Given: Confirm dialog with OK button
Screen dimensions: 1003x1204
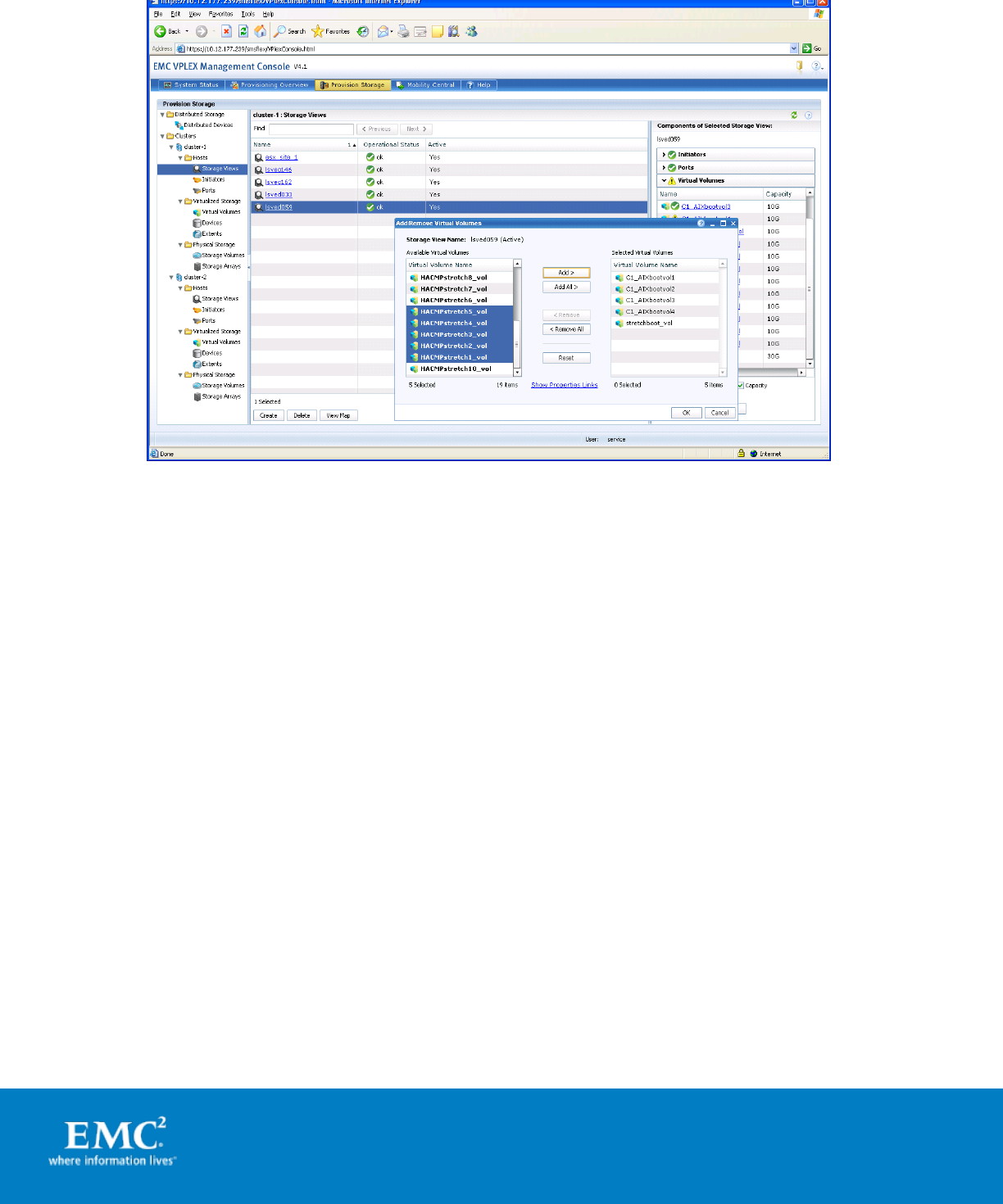Looking at the screenshot, I should 686,413.
